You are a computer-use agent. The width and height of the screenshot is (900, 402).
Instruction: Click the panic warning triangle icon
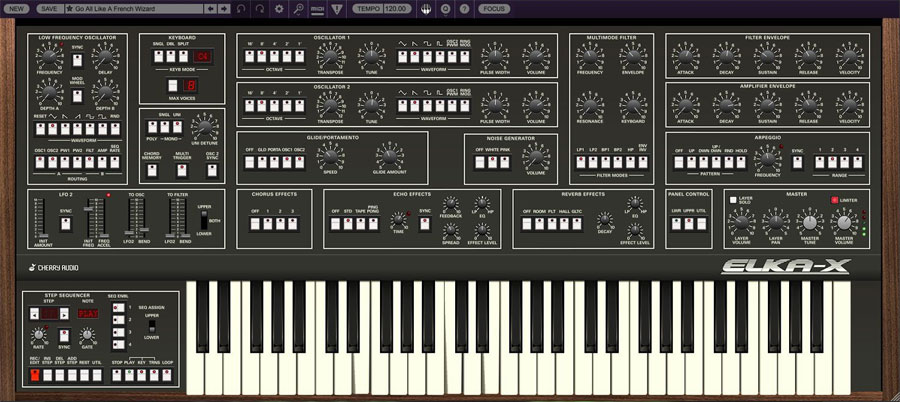pyautogui.click(x=336, y=9)
